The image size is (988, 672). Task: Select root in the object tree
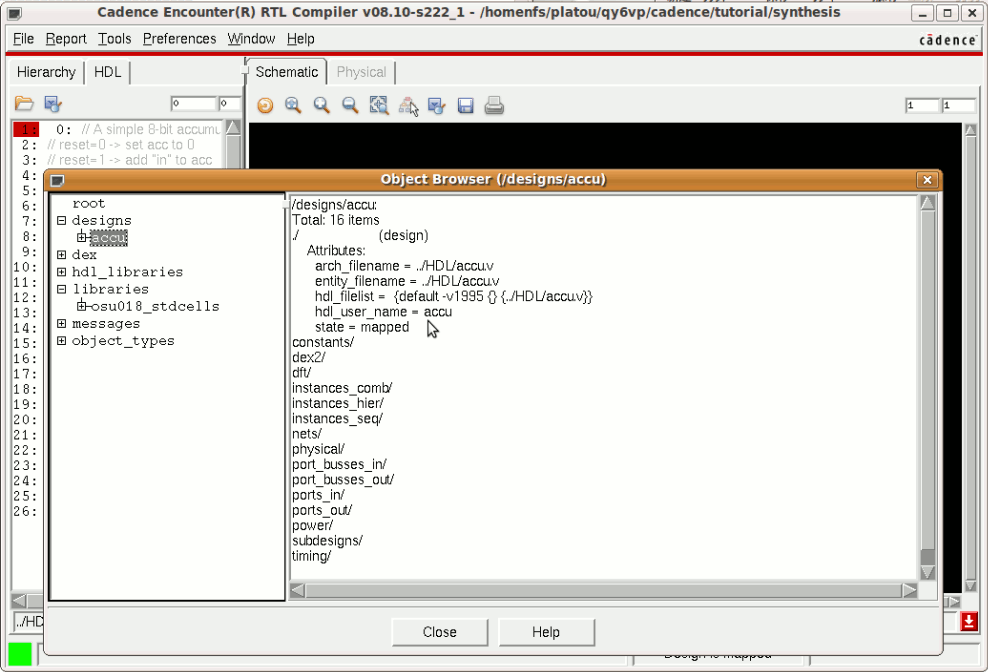[88, 204]
